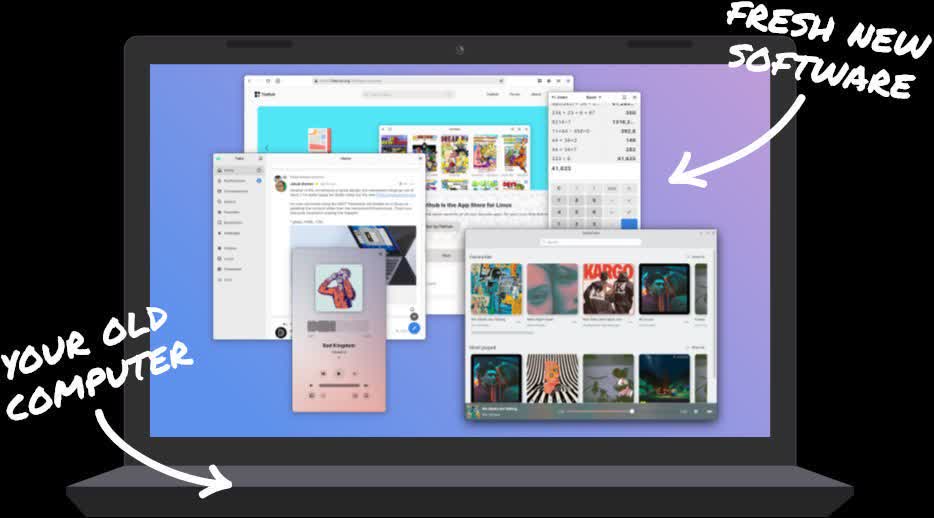Click the browser back button
Screen dimensions: 934x518
click(251, 80)
